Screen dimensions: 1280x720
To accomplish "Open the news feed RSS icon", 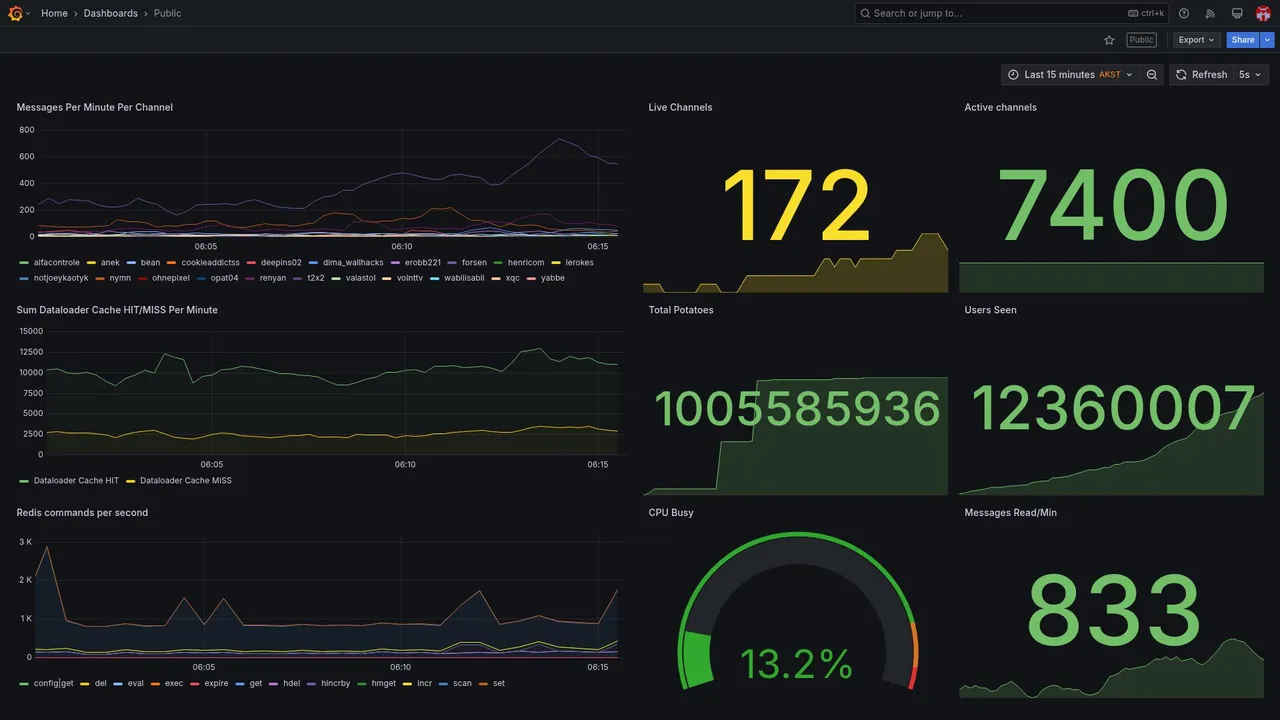I will [1210, 13].
